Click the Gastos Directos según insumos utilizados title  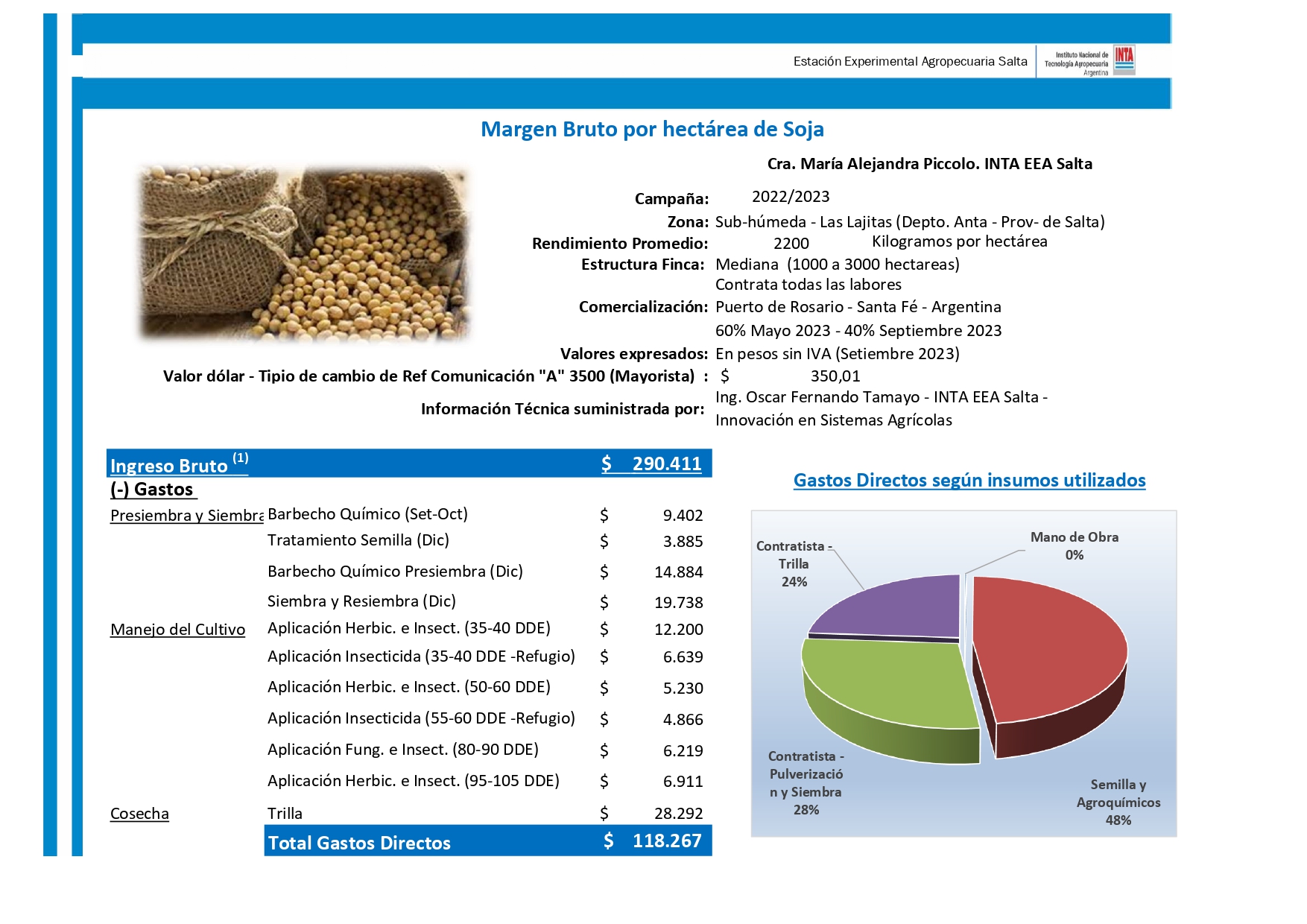969,481
